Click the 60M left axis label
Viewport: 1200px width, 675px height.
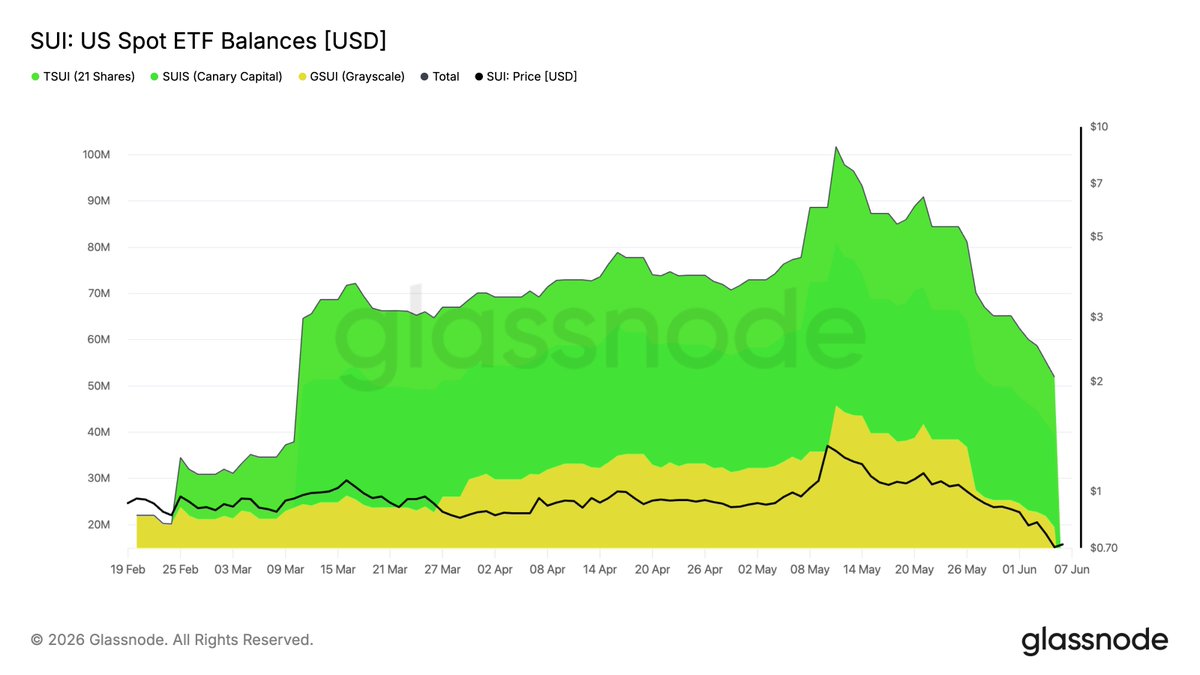98,340
